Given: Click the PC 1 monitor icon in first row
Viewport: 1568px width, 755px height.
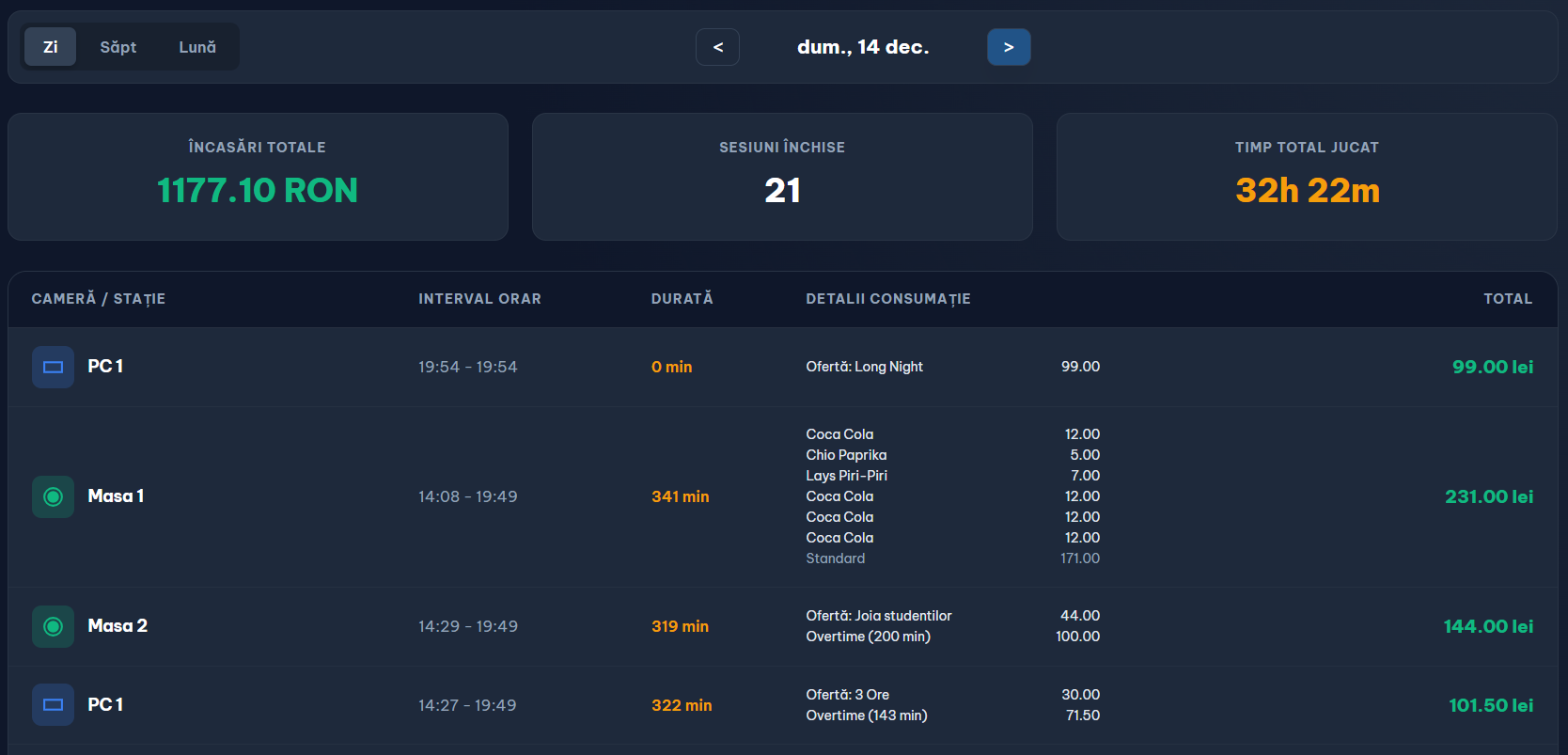Looking at the screenshot, I should coord(53,367).
